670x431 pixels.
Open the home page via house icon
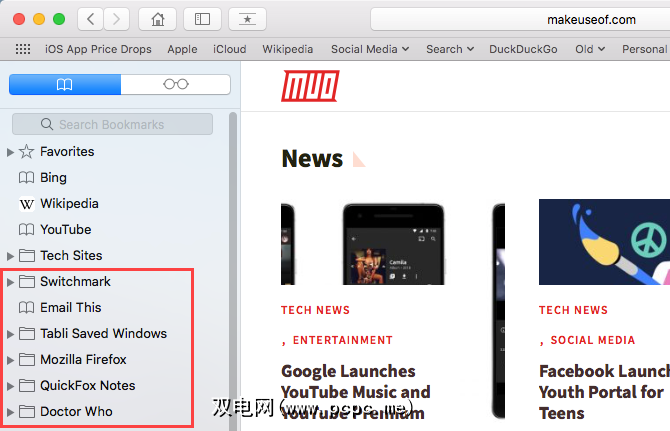coord(158,19)
